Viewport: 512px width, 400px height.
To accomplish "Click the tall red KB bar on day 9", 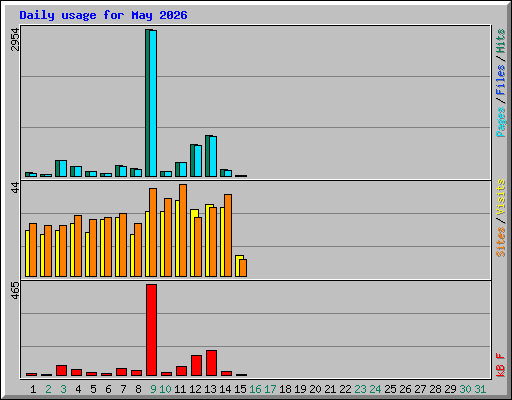I will click(x=151, y=330).
